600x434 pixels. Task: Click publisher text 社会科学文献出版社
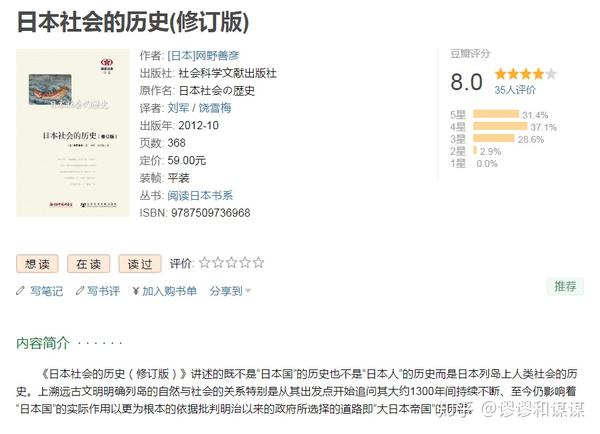(227, 73)
